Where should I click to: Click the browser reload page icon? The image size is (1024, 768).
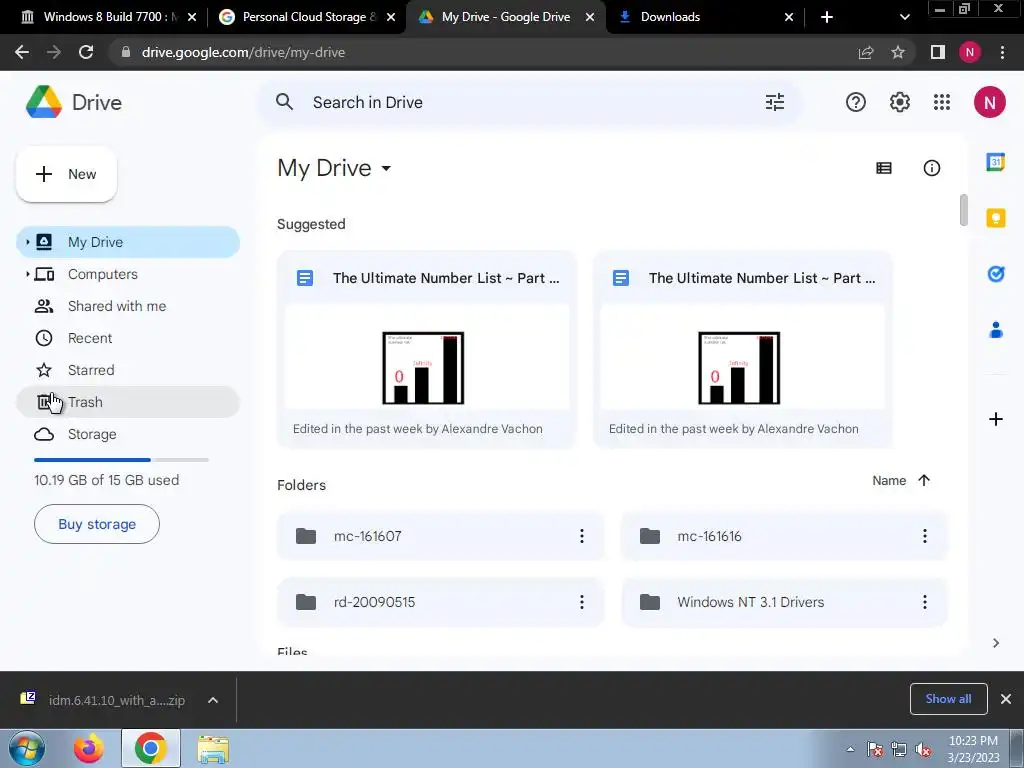[86, 52]
